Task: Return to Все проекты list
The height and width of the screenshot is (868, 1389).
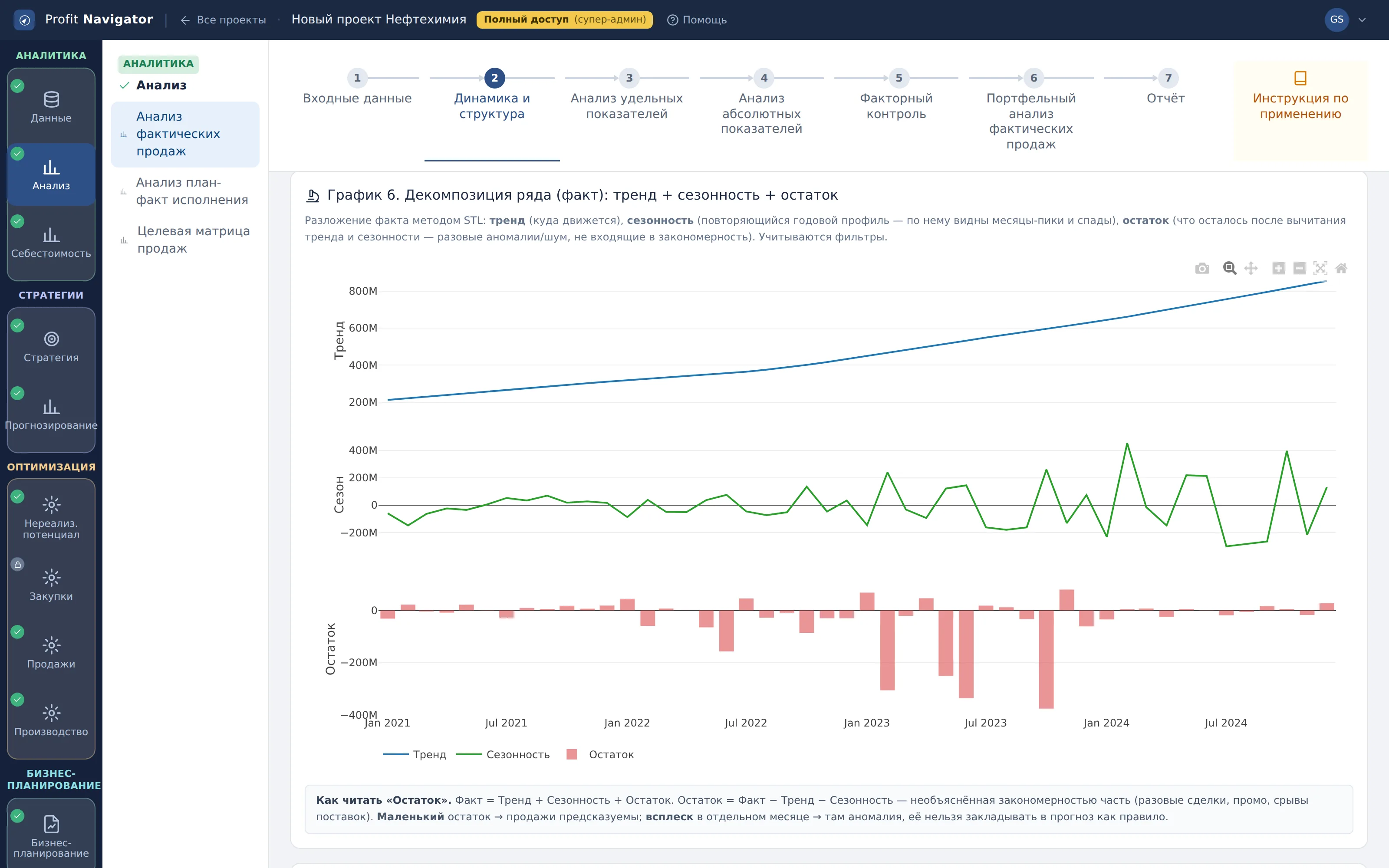Action: coord(223,20)
